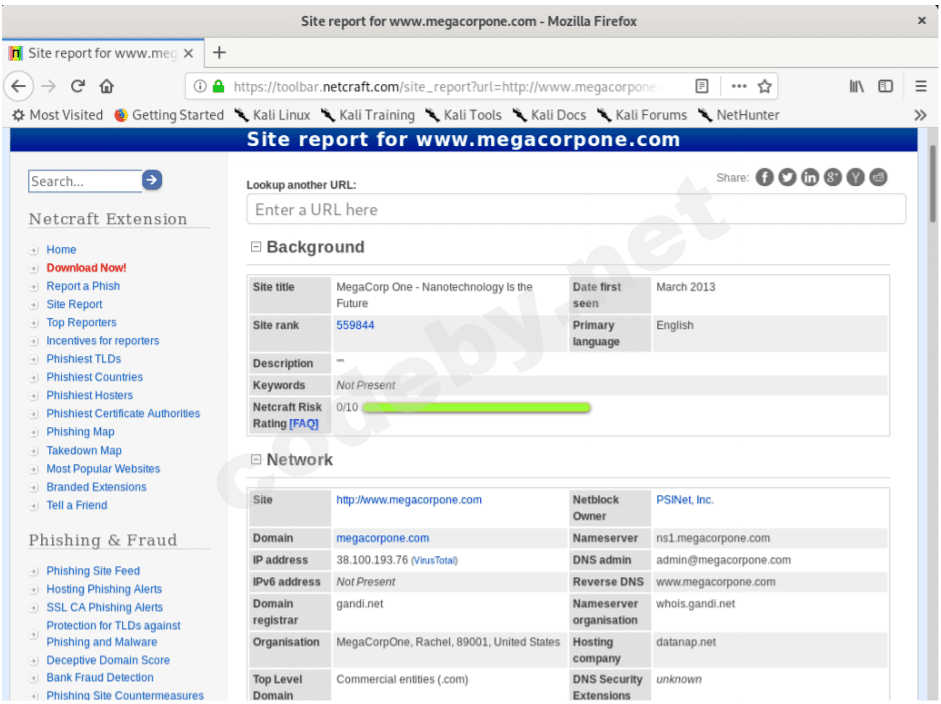Click the Firefox icon beside Getting Started

[121, 115]
